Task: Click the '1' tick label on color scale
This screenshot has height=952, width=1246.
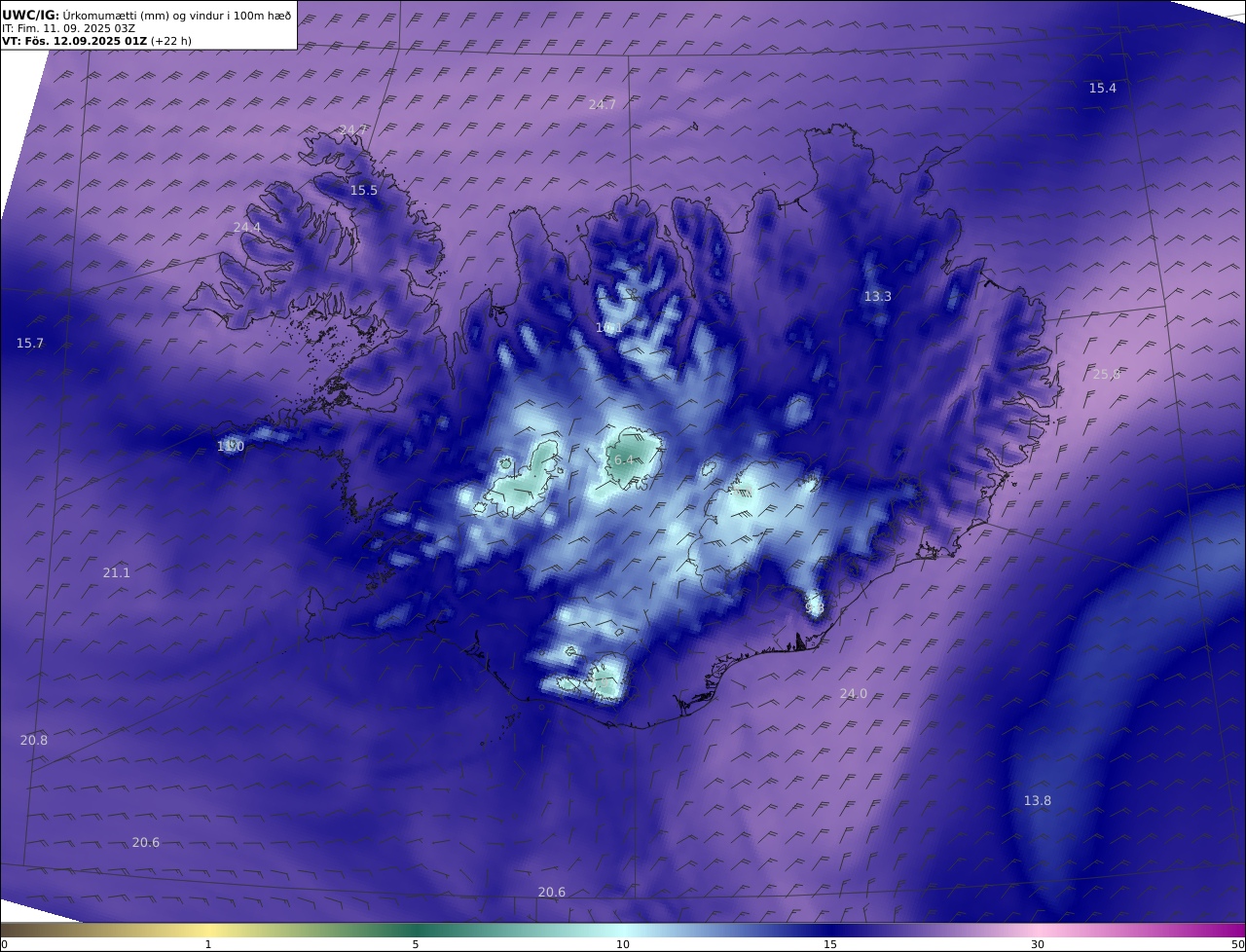Action: [x=208, y=944]
